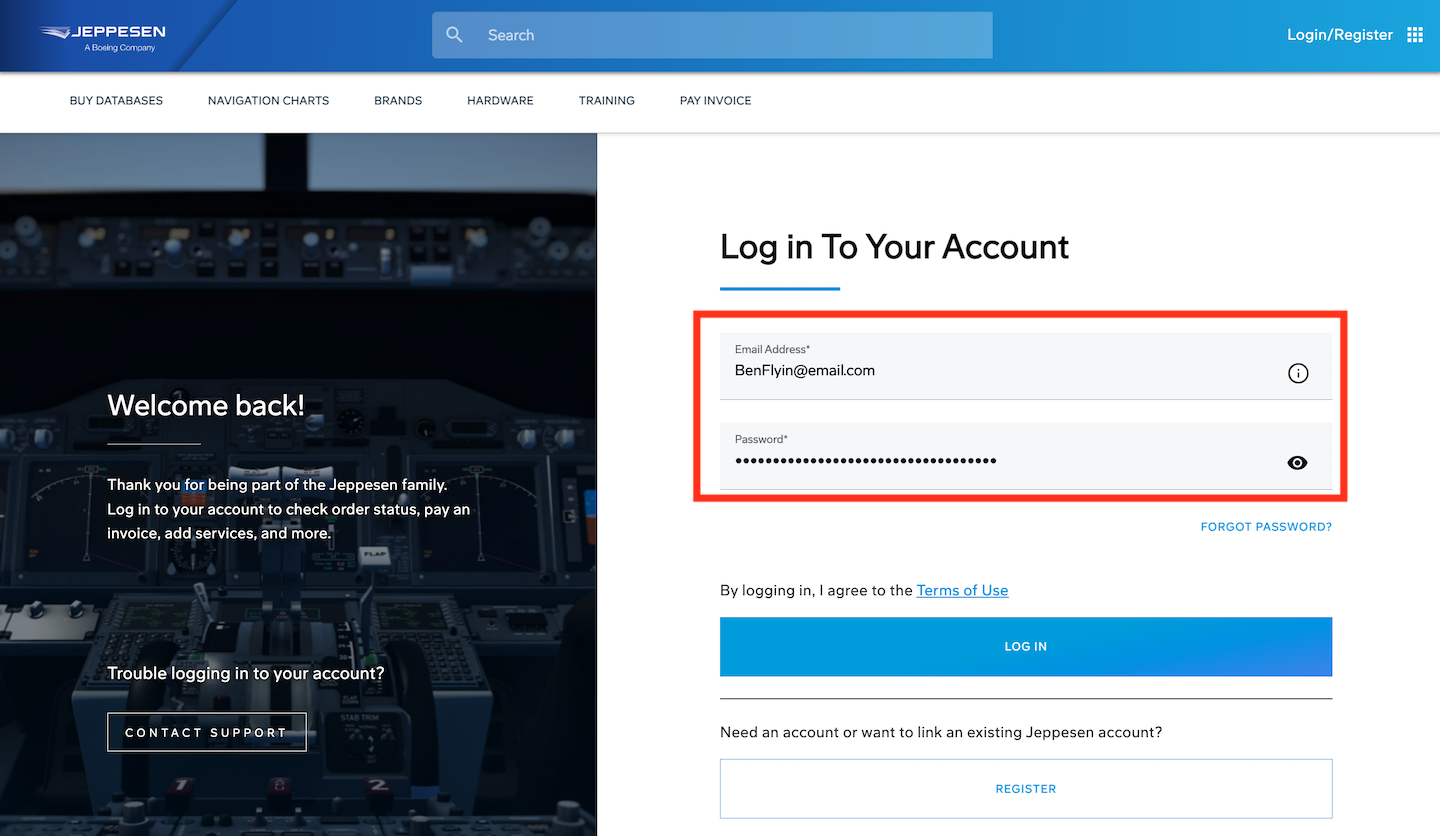The height and width of the screenshot is (836, 1440).
Task: Open Pay Invoice menu item
Action: [716, 101]
